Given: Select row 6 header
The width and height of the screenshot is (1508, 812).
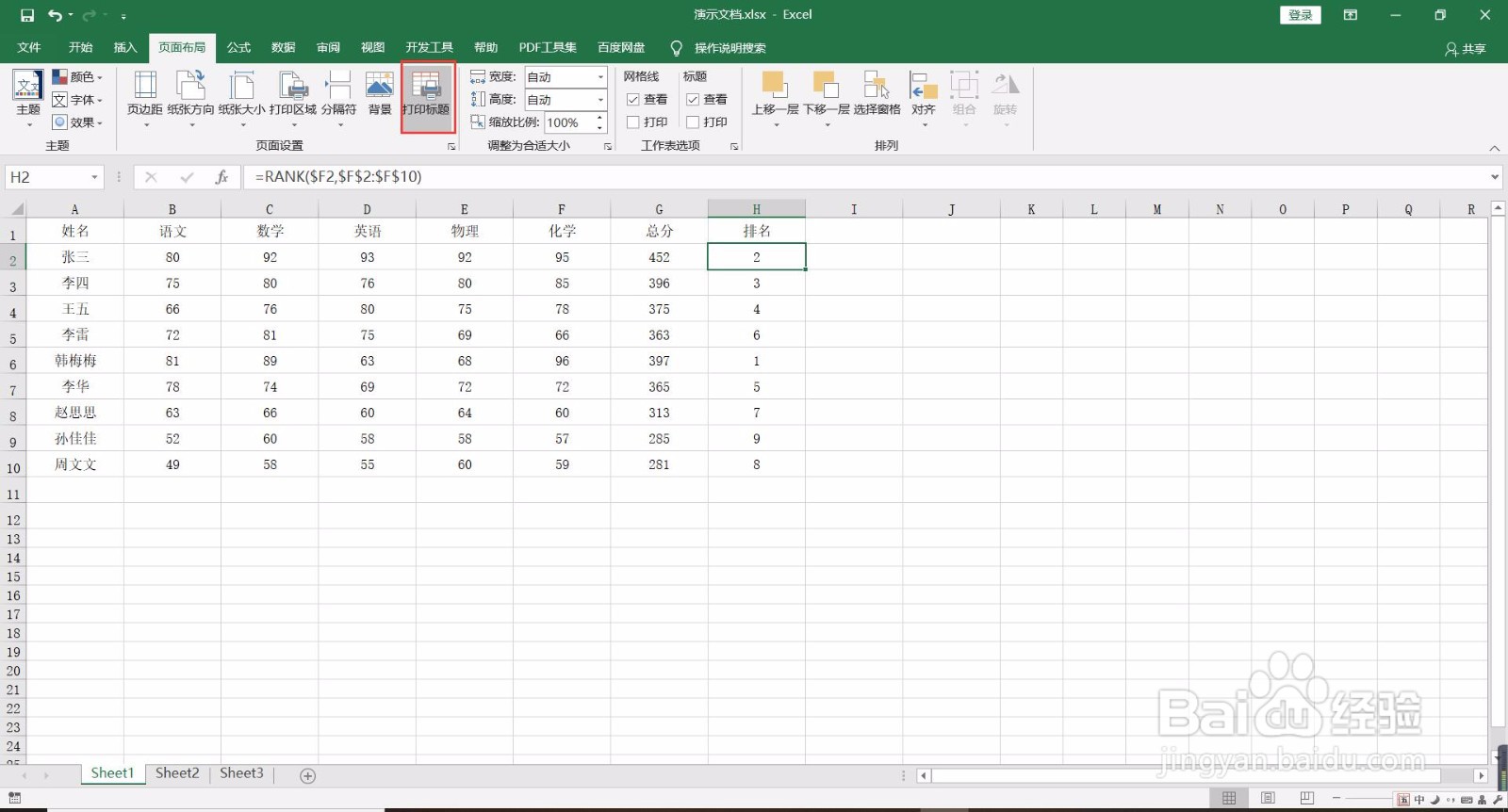Looking at the screenshot, I should (x=13, y=365).
